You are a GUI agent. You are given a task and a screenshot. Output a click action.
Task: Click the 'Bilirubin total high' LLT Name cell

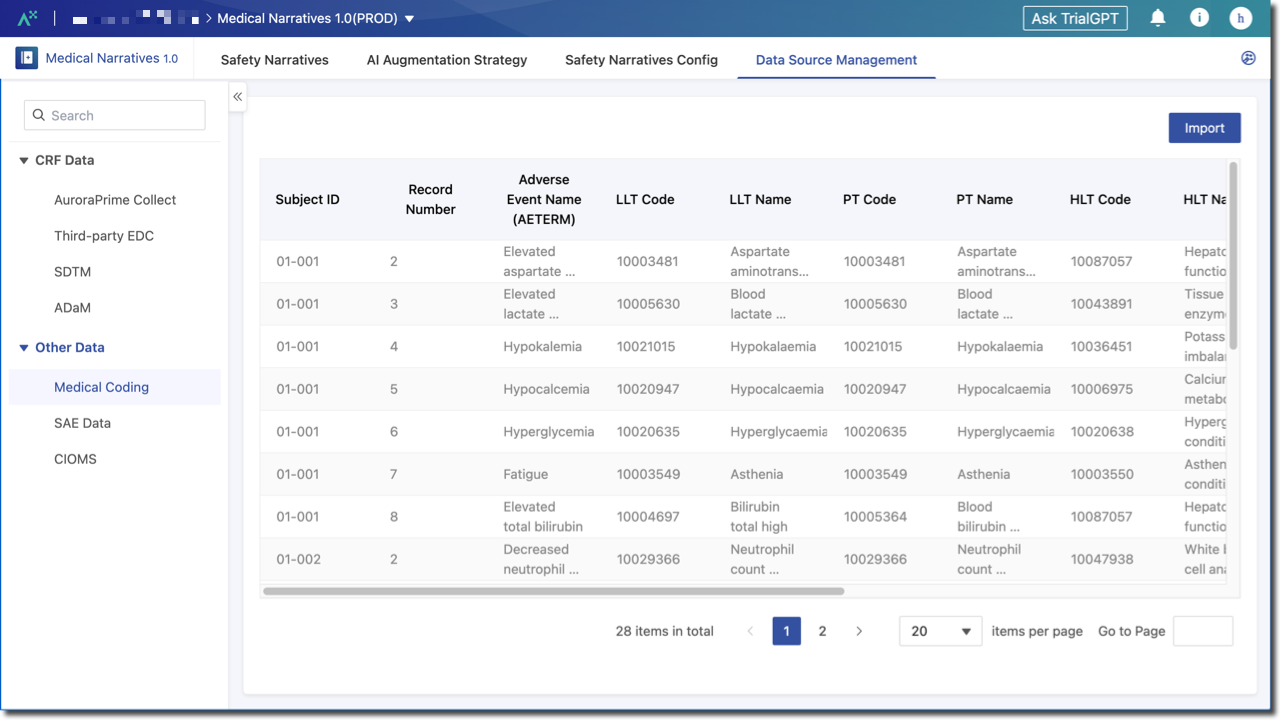point(759,517)
